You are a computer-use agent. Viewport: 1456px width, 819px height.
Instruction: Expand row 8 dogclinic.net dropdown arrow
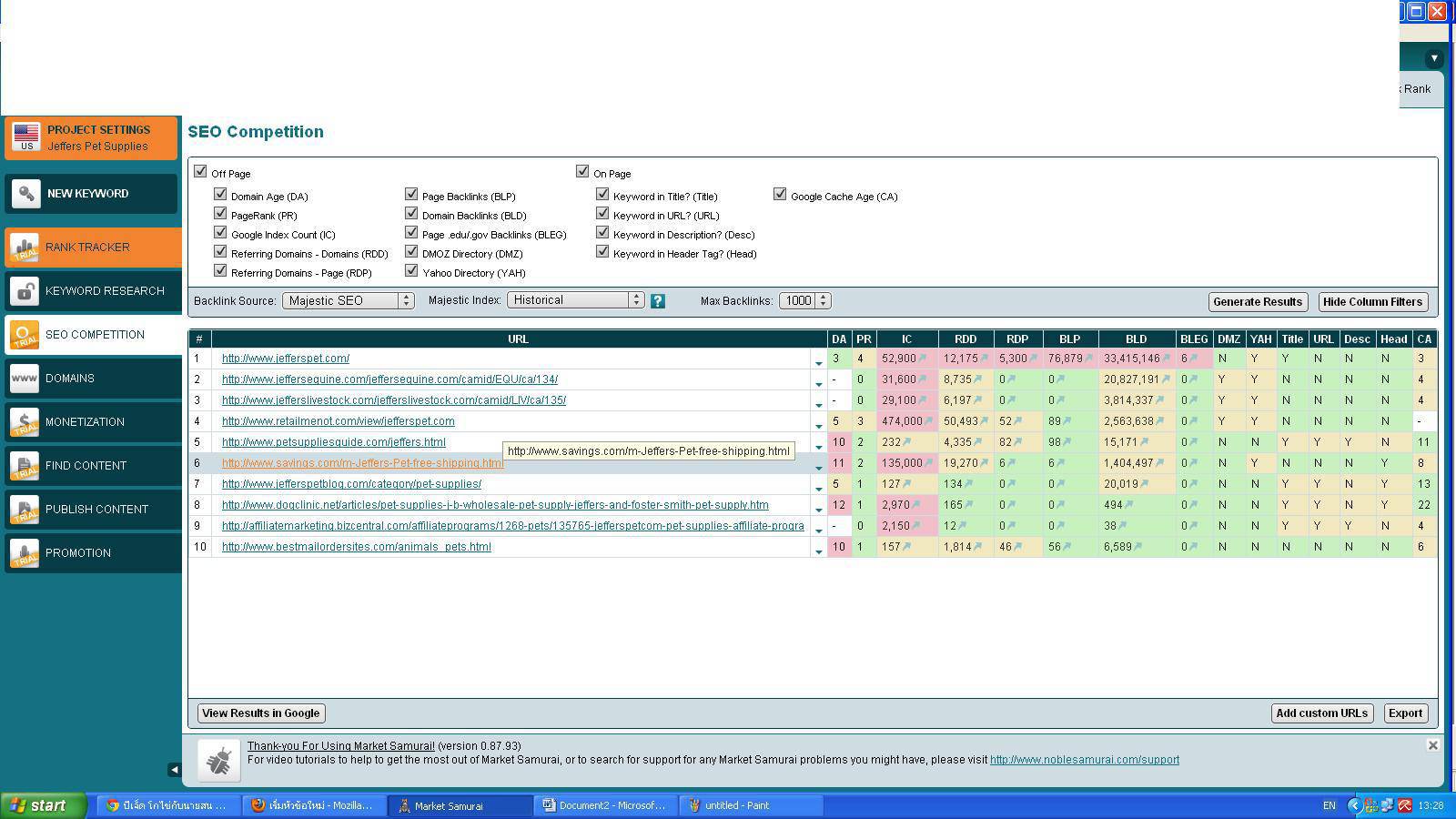[818, 510]
